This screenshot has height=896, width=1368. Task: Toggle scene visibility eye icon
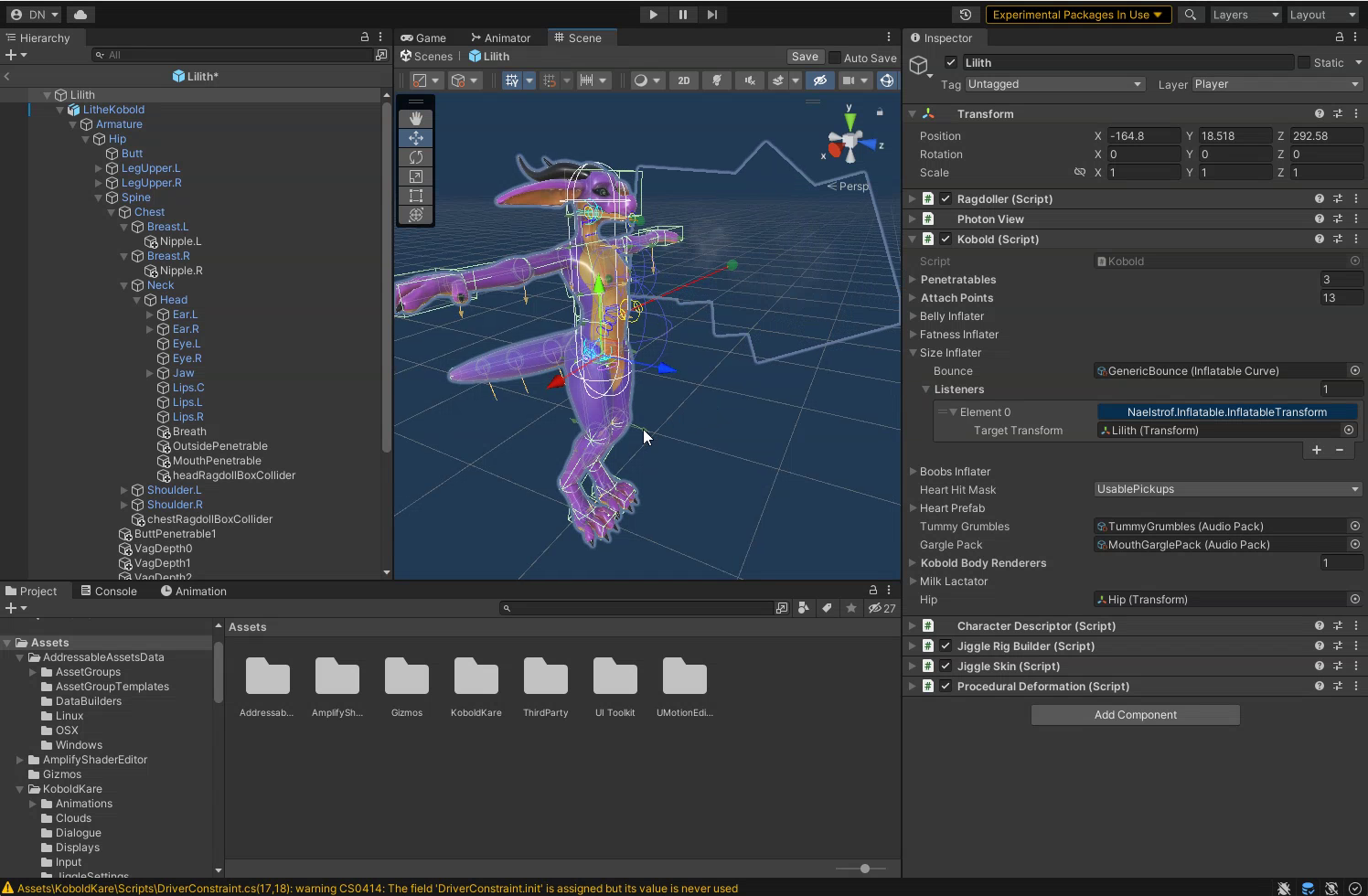click(x=820, y=80)
